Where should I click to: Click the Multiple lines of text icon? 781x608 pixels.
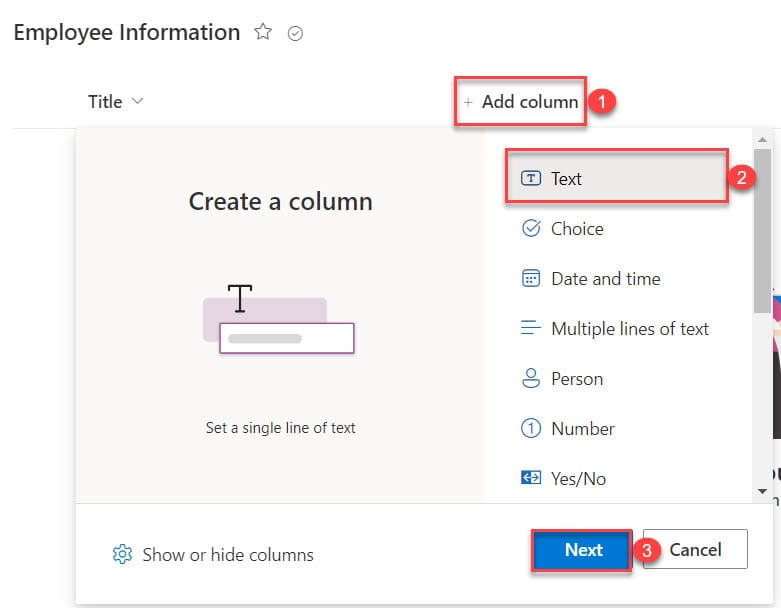(530, 328)
